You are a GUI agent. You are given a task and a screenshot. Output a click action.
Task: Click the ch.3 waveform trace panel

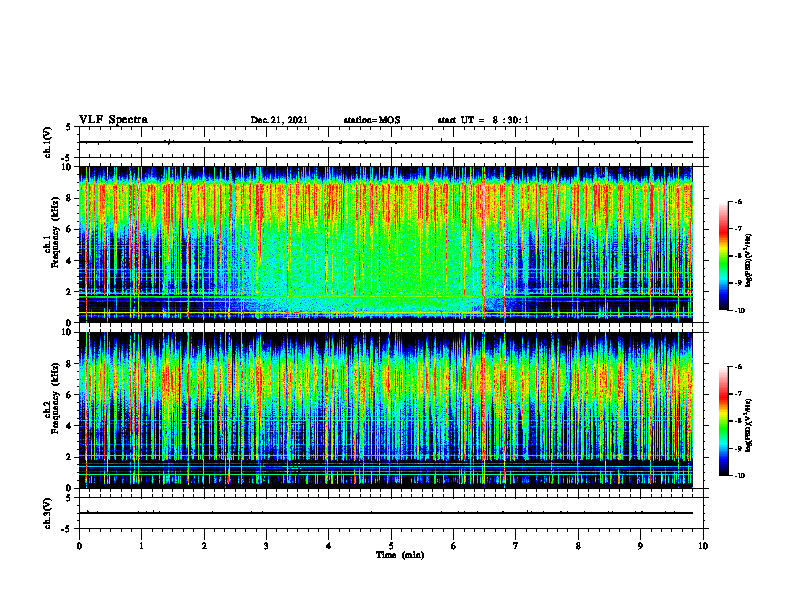tap(391, 513)
